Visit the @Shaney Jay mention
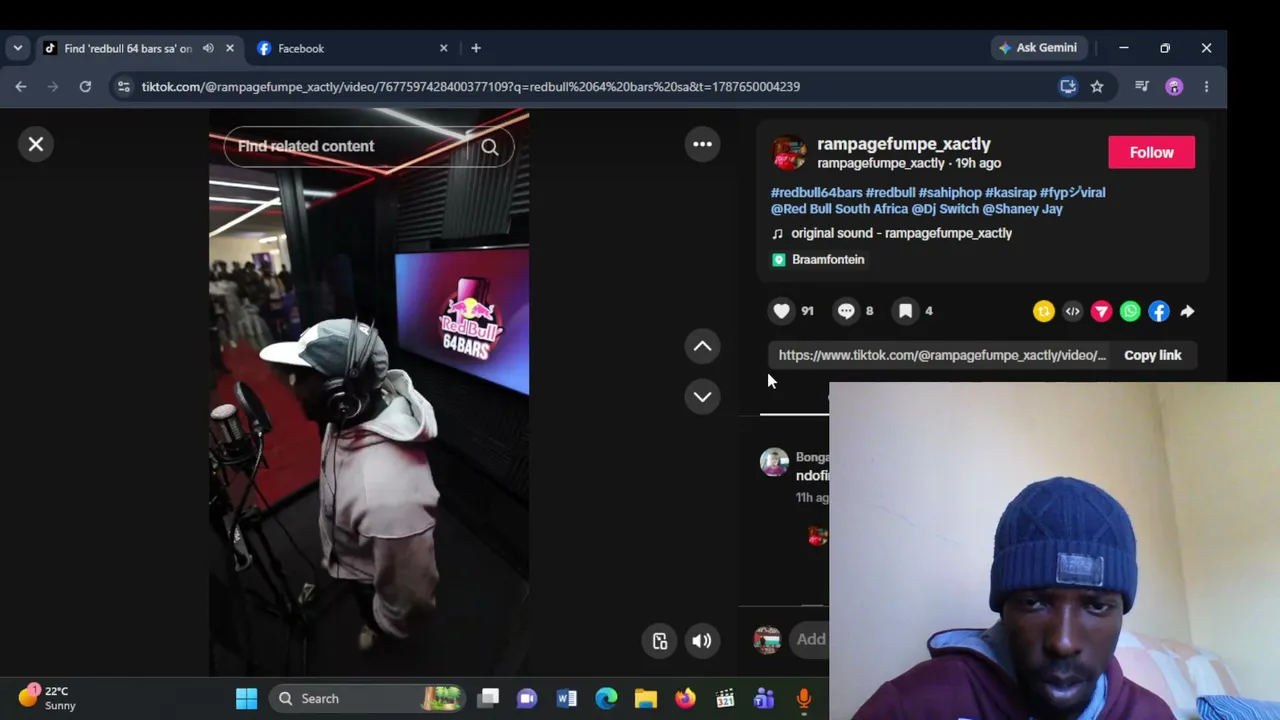The height and width of the screenshot is (720, 1280). [x=1022, y=209]
